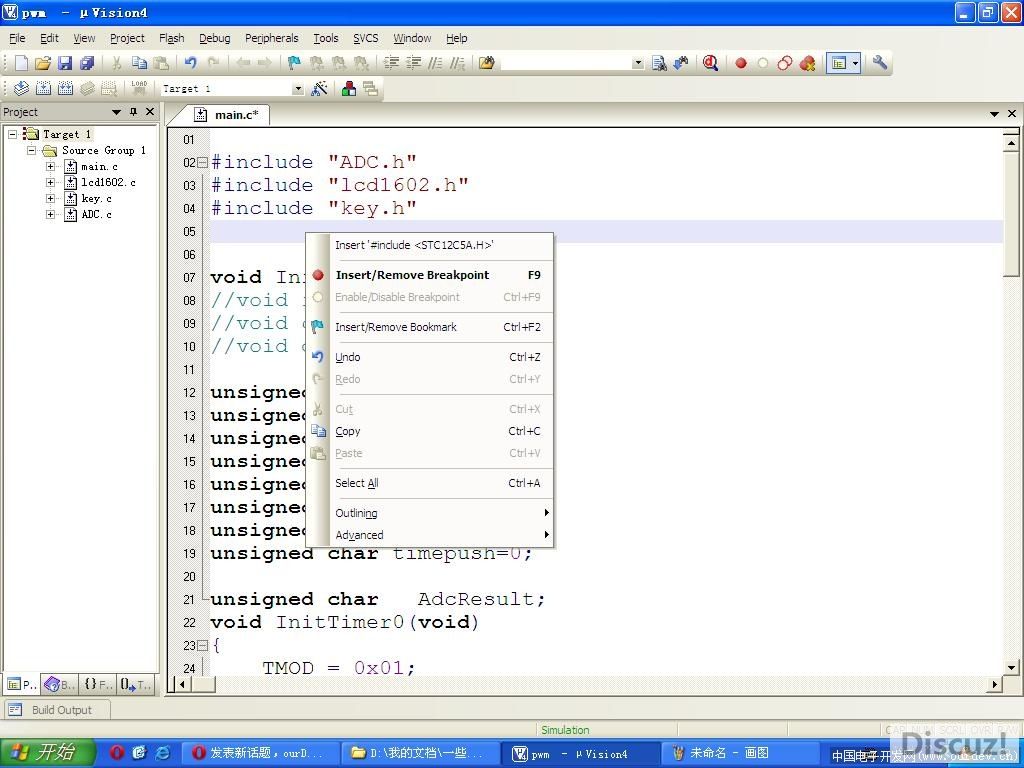Viewport: 1024px width, 768px height.
Task: Disable all breakpoints with the double-circle icon
Action: point(785,63)
